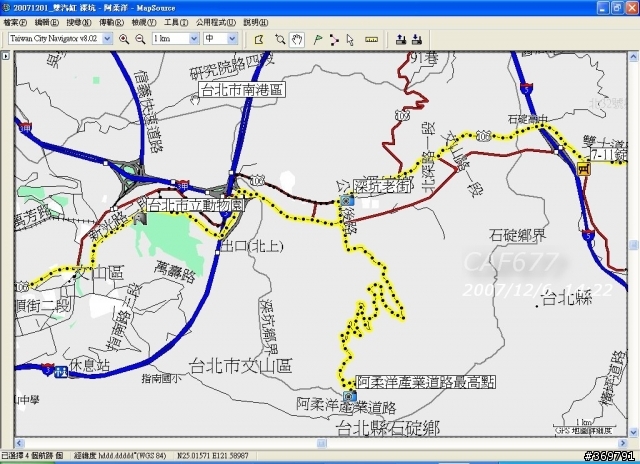This screenshot has width=640, height=464.
Task: Open the 中 detail level dropdown
Action: point(232,39)
